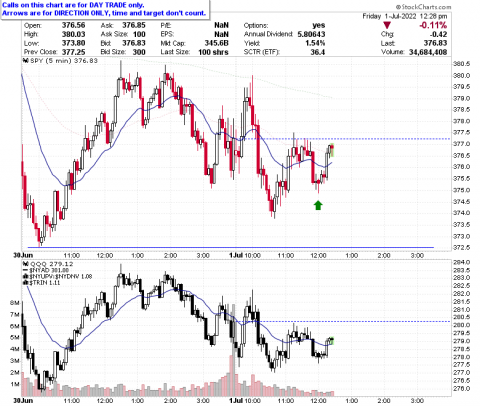Click the Options value 'yes'
This screenshot has width=480, height=406.
point(319,25)
